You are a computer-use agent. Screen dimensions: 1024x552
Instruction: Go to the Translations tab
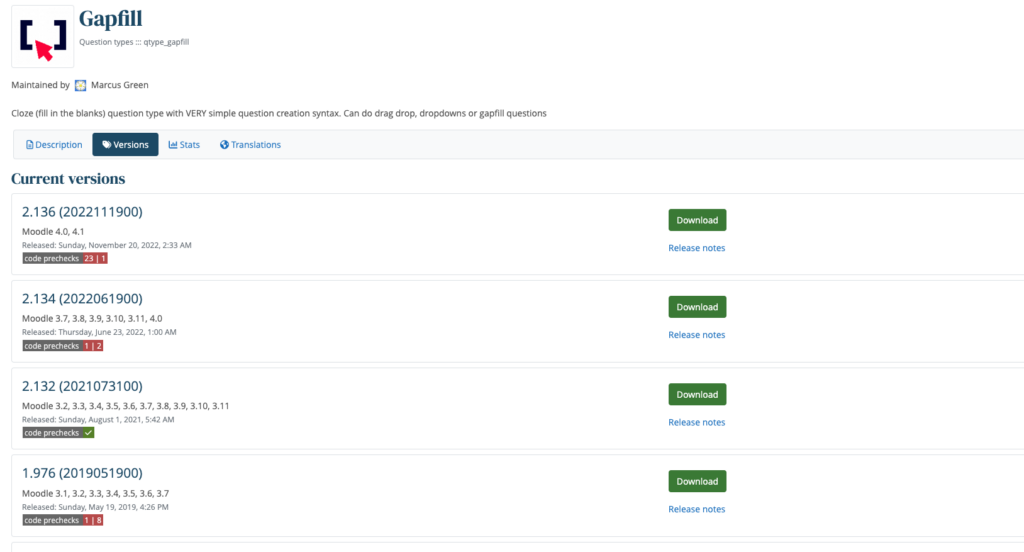(250, 145)
